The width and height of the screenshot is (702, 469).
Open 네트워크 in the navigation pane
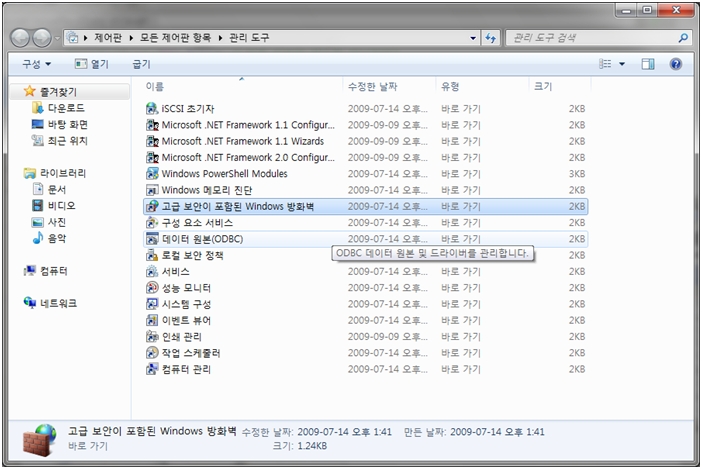click(58, 303)
